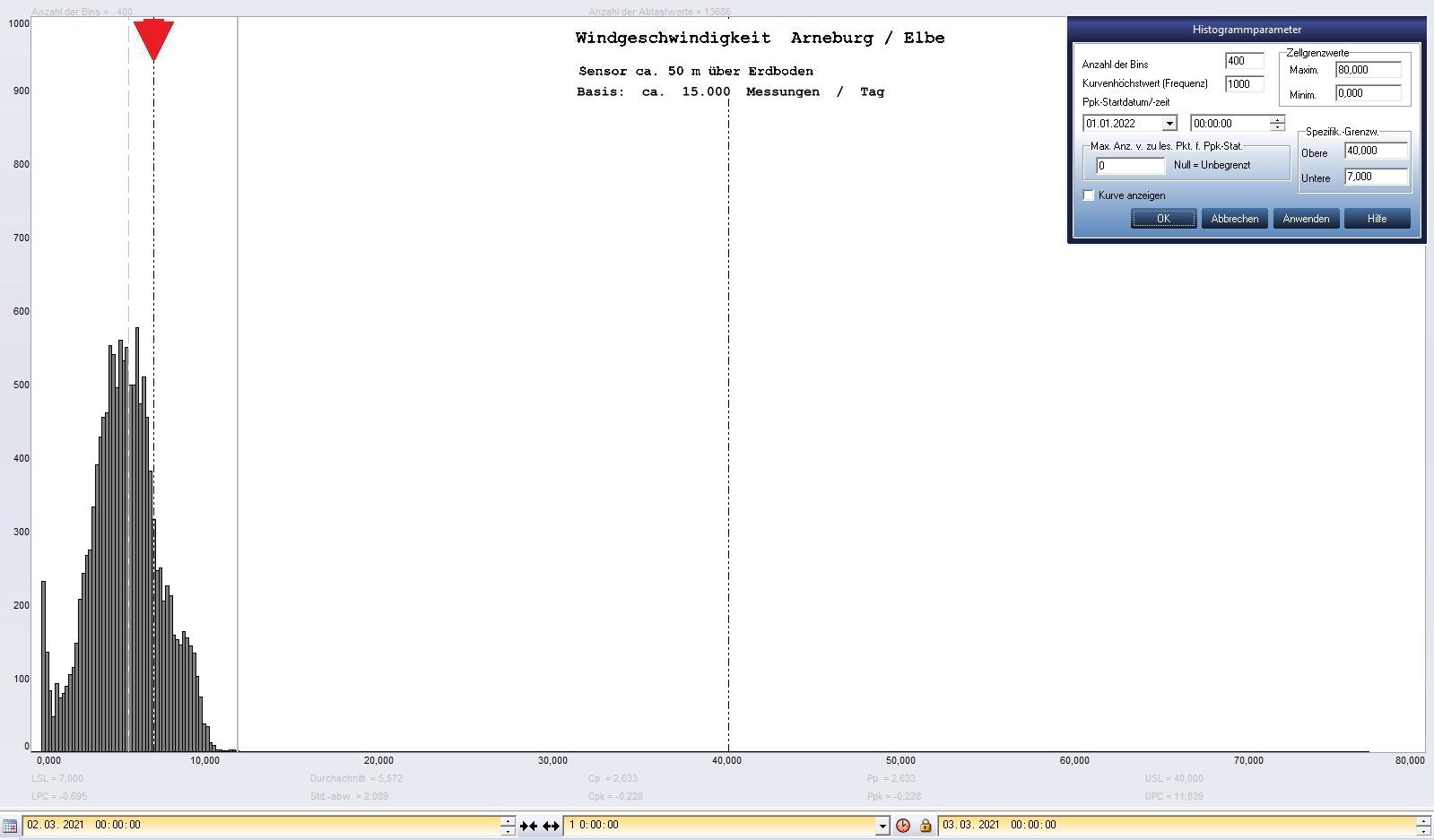This screenshot has height=840, width=1434.
Task: Expand the time span dropdown 1 0:00:00
Action: [x=882, y=826]
